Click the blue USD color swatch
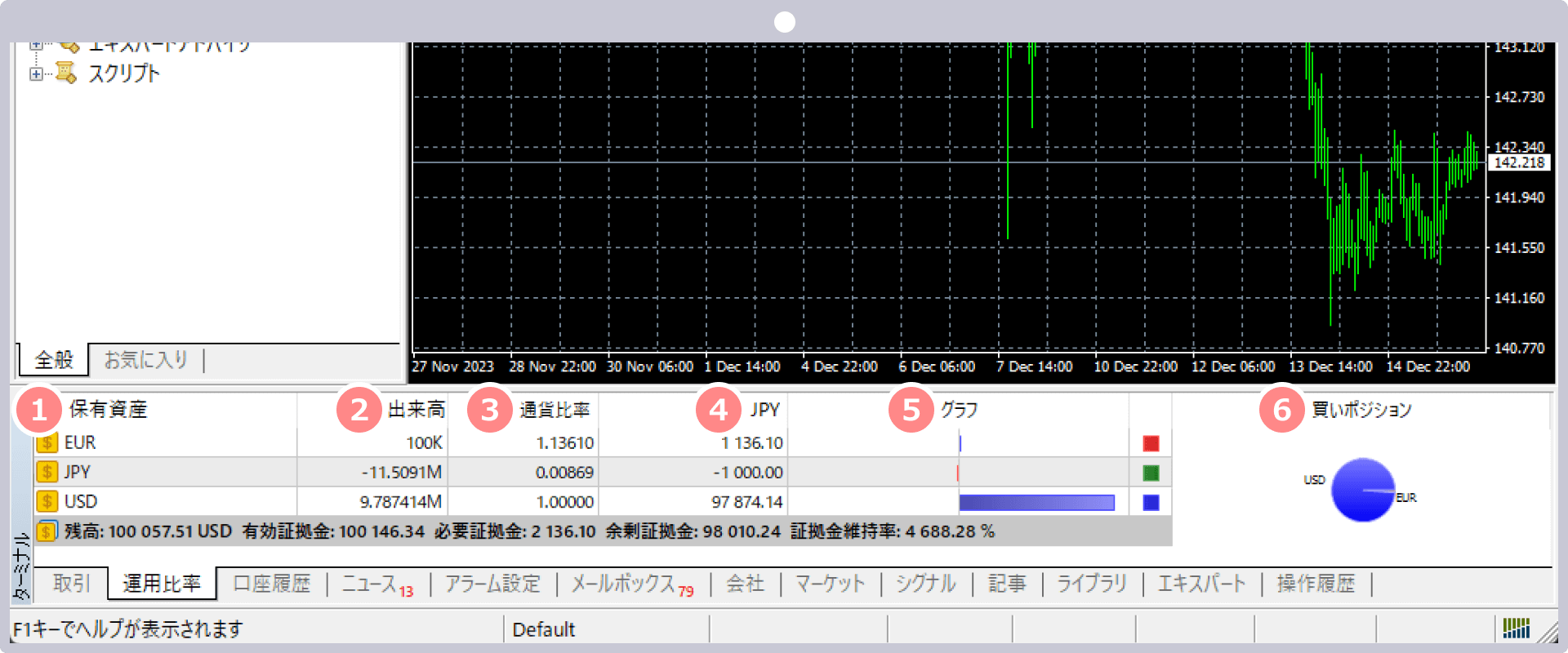The image size is (1568, 653). 1151,502
